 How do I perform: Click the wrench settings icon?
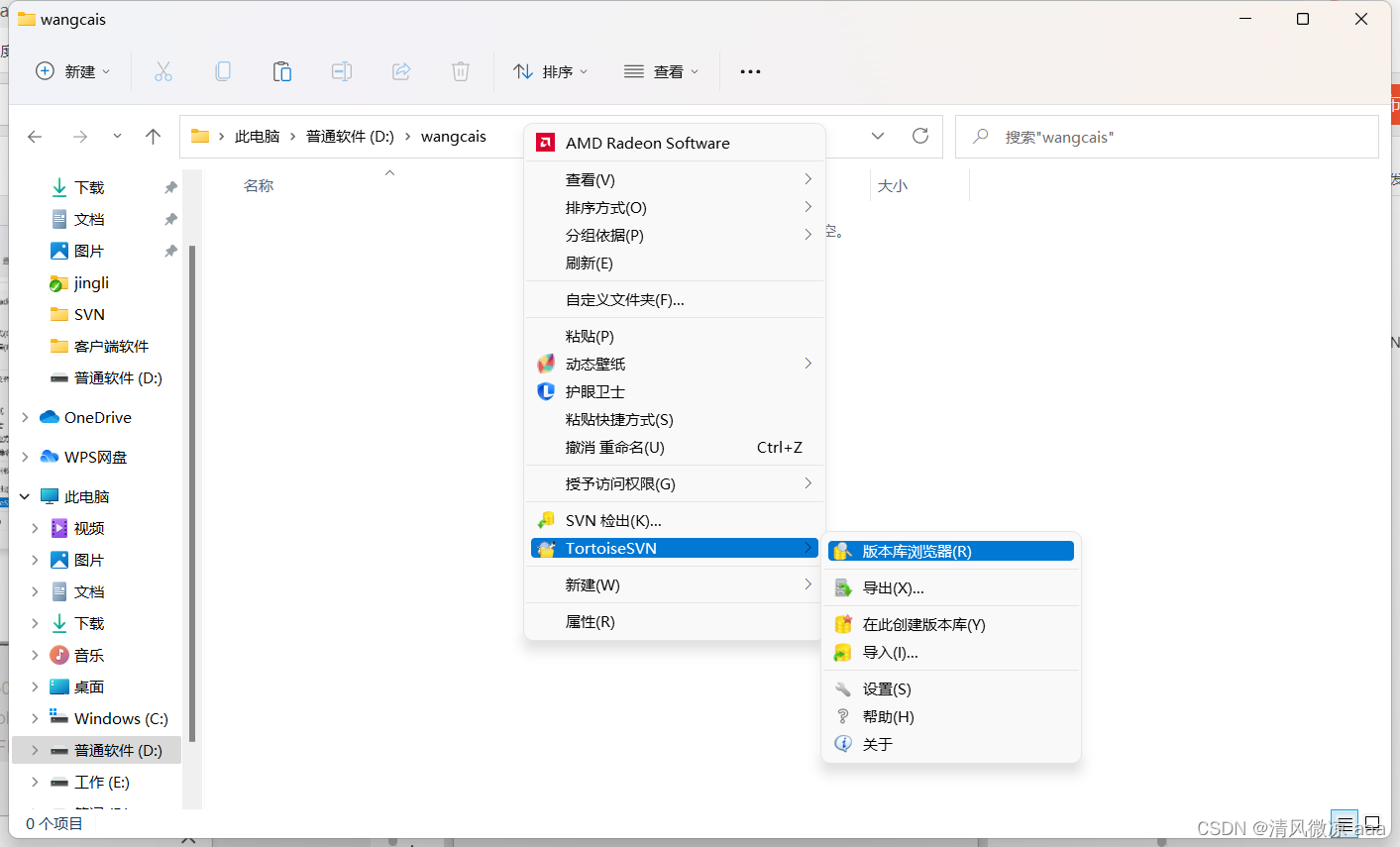[x=842, y=688]
